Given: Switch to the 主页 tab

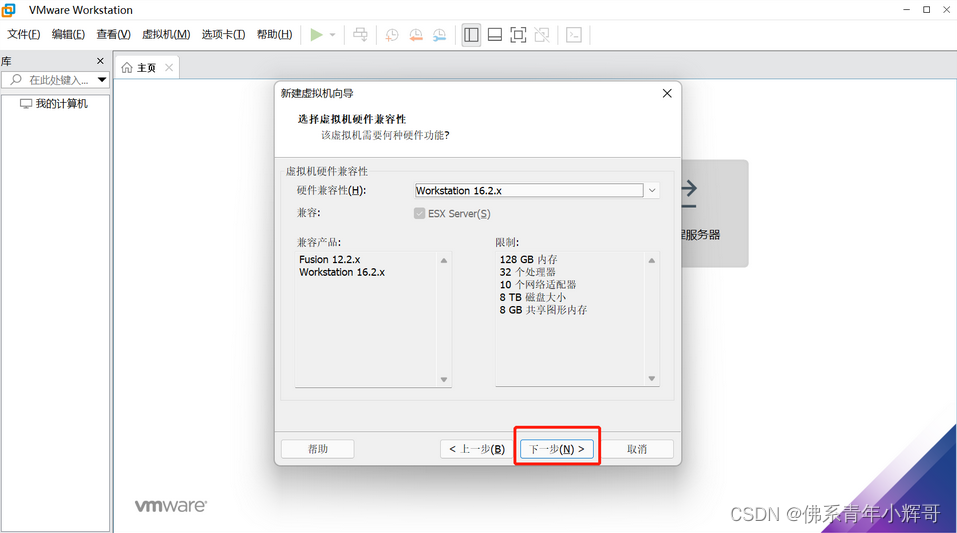Looking at the screenshot, I should (x=146, y=68).
